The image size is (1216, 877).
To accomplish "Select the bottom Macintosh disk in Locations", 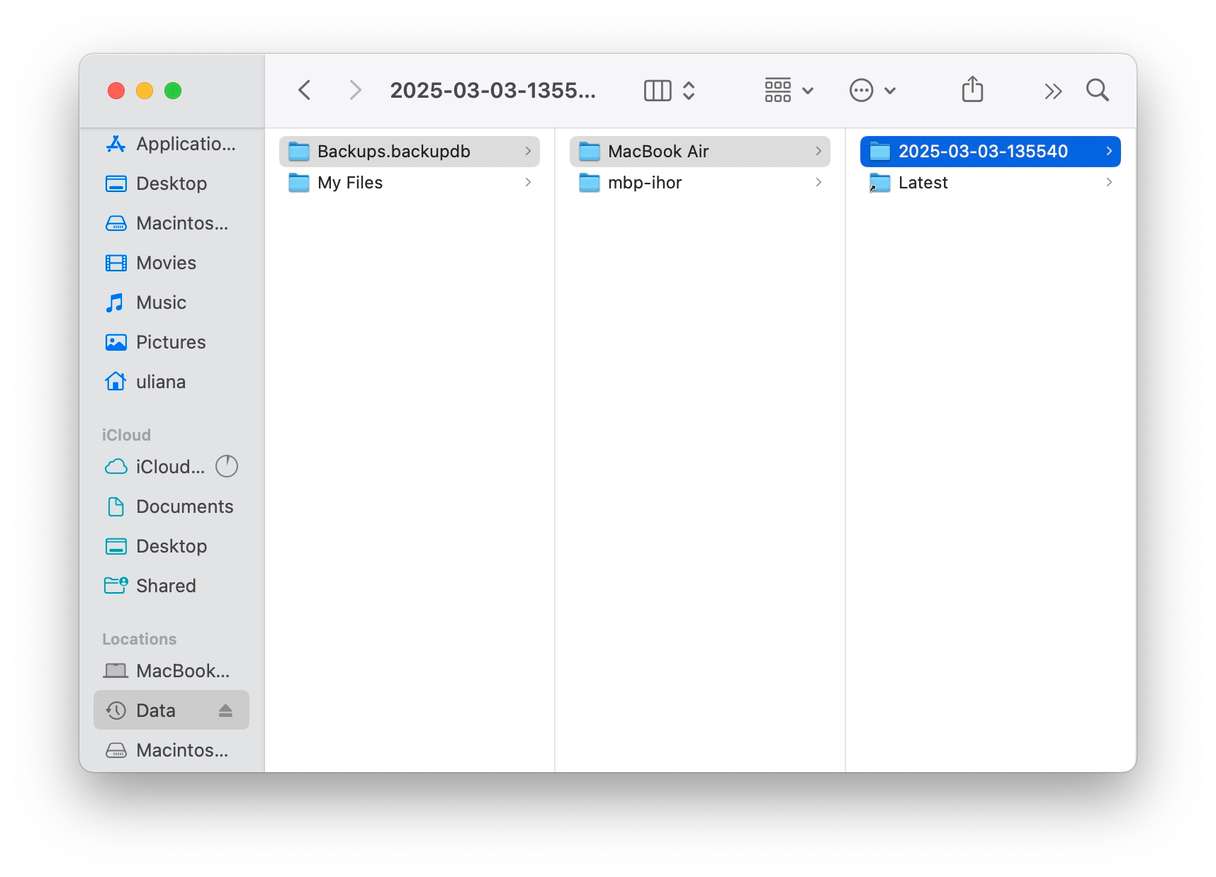I will tap(171, 750).
